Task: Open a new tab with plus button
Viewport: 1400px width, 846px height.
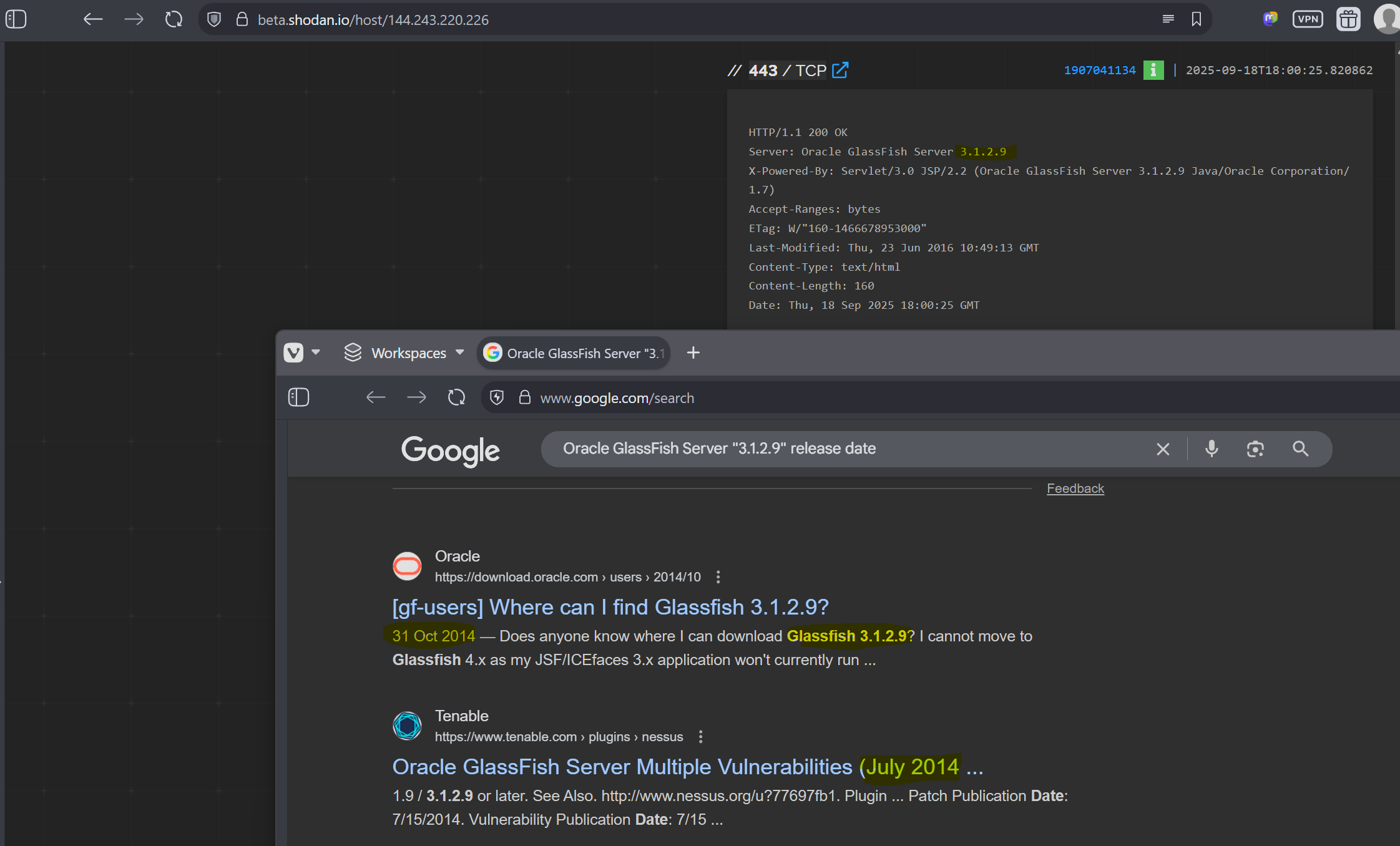Action: [693, 352]
